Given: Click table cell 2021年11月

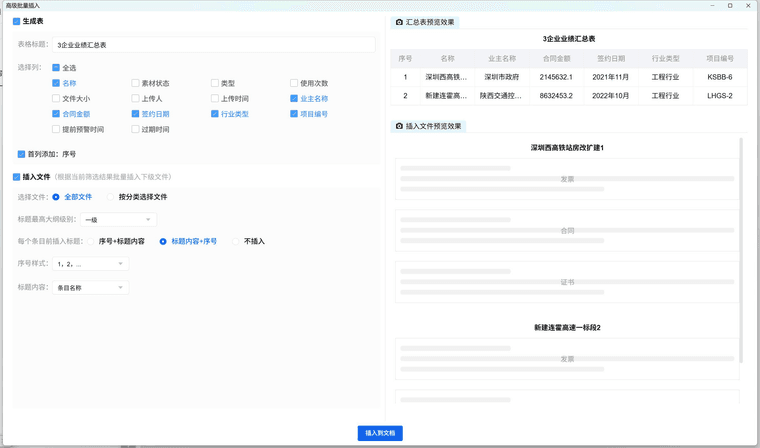Looking at the screenshot, I should coord(611,77).
